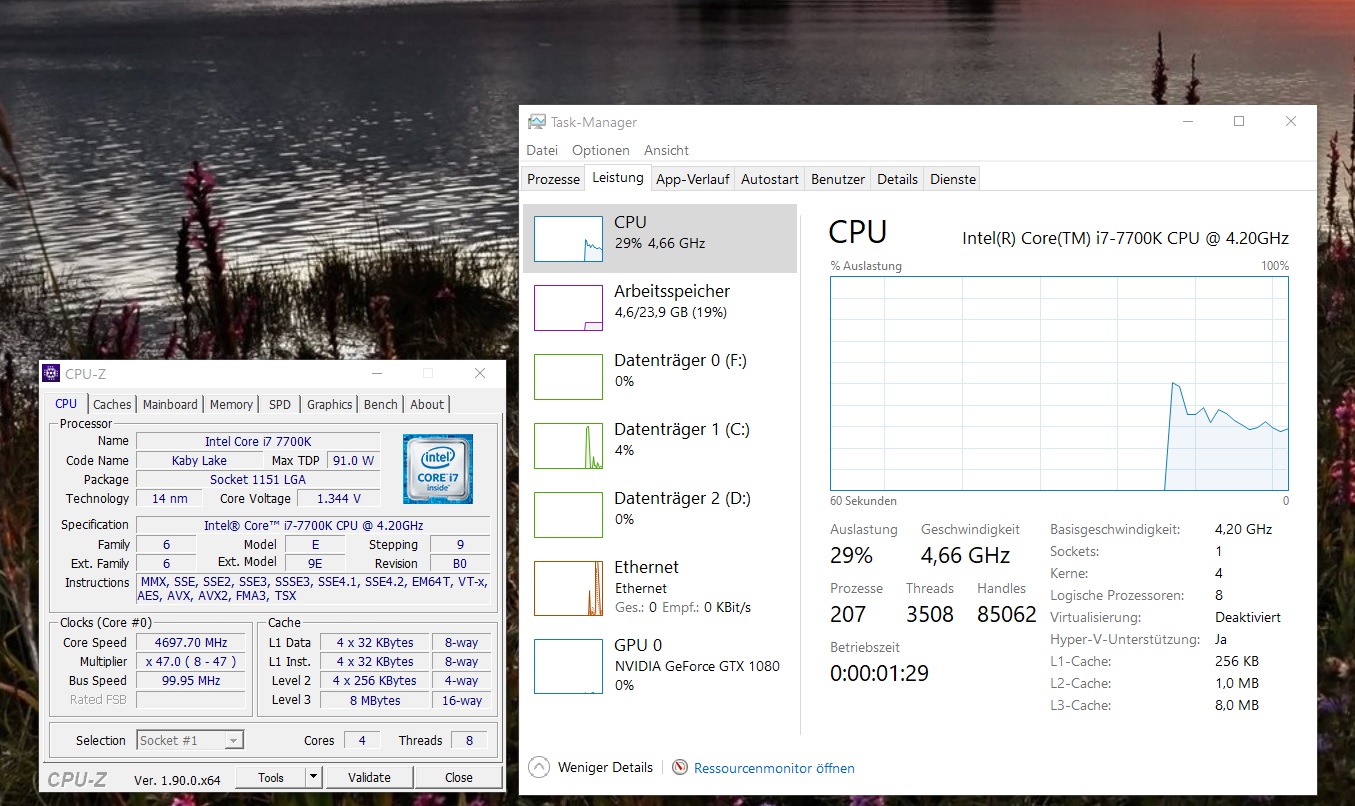Viewport: 1355px width, 806px height.
Task: Click the Geschwindigkeit value 4,66 GHz
Action: click(x=965, y=555)
